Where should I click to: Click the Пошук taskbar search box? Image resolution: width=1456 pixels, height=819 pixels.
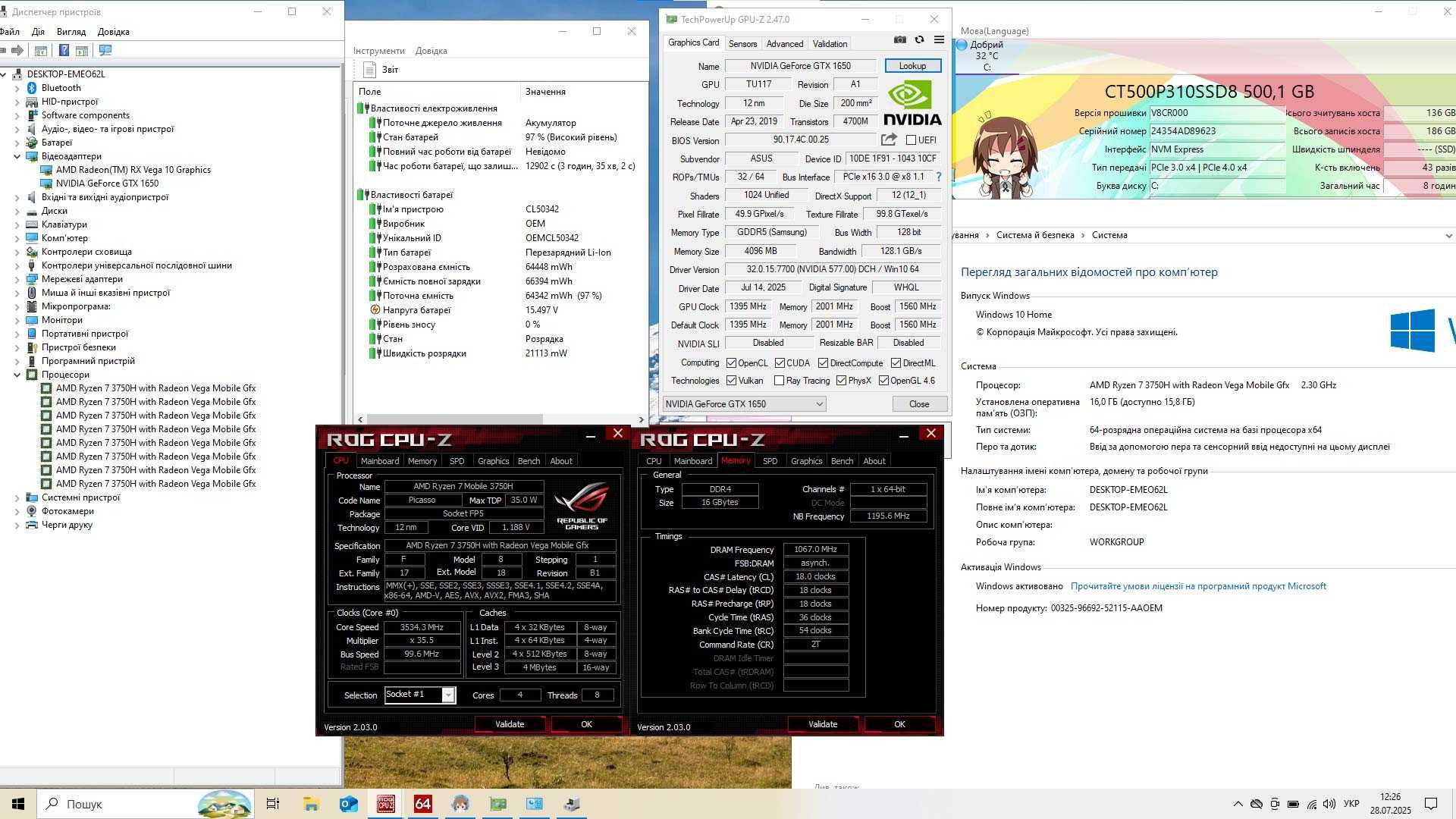click(144, 804)
